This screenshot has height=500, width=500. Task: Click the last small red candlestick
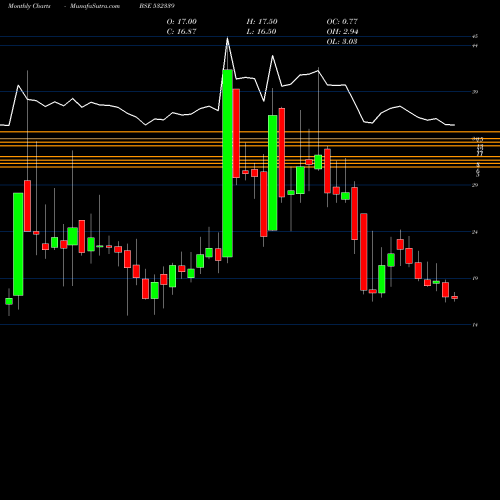tap(455, 297)
